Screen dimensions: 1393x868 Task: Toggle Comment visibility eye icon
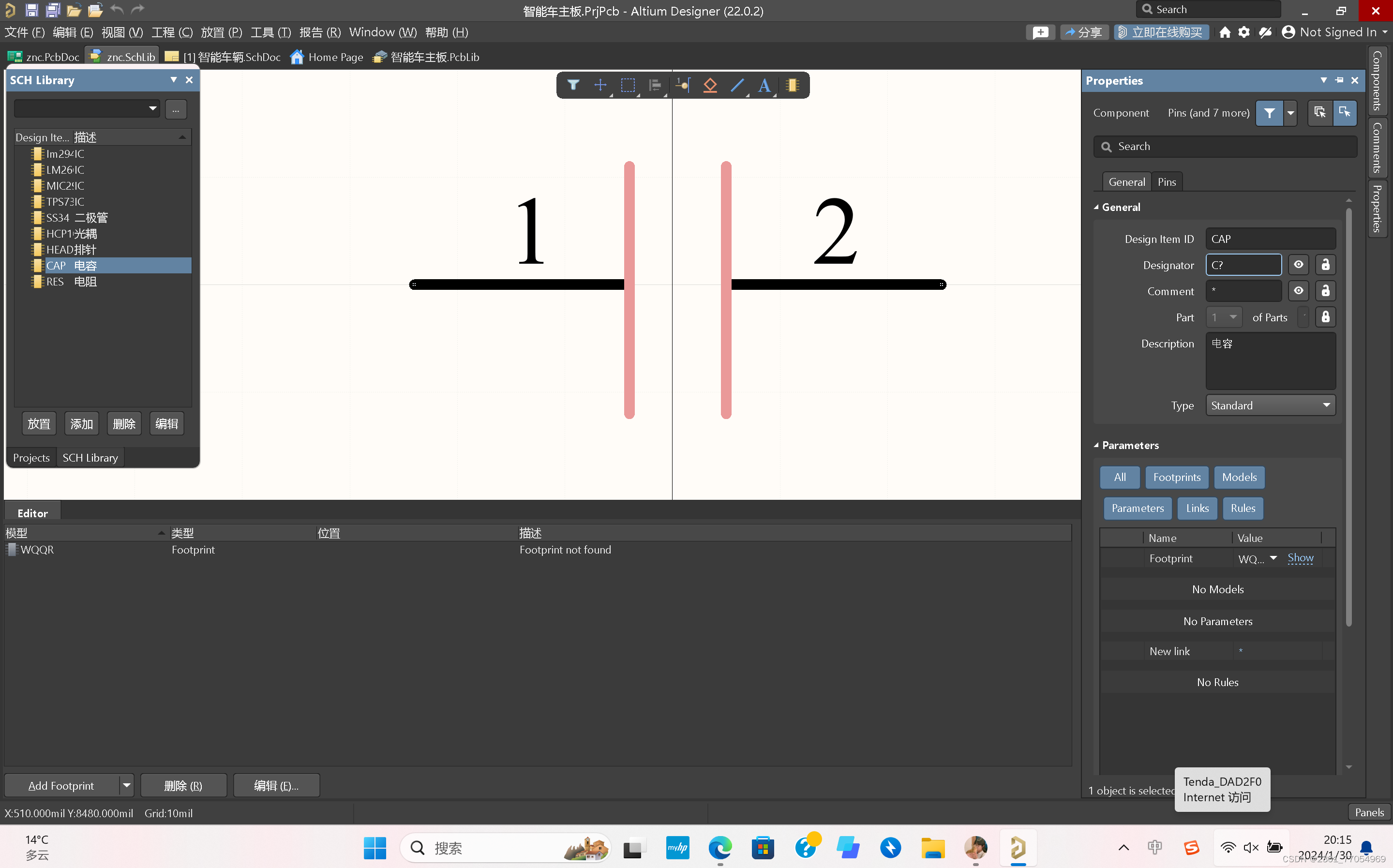tap(1298, 291)
